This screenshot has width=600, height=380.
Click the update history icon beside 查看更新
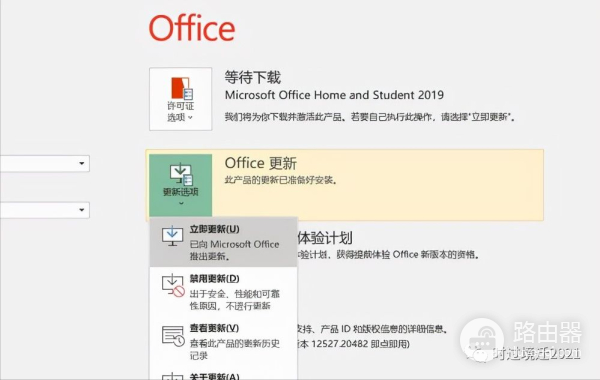[173, 336]
